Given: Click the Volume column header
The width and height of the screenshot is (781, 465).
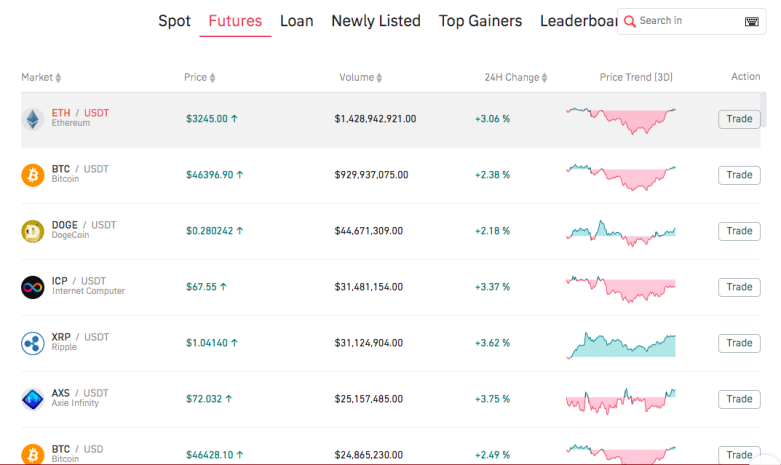Looking at the screenshot, I should pyautogui.click(x=357, y=78).
